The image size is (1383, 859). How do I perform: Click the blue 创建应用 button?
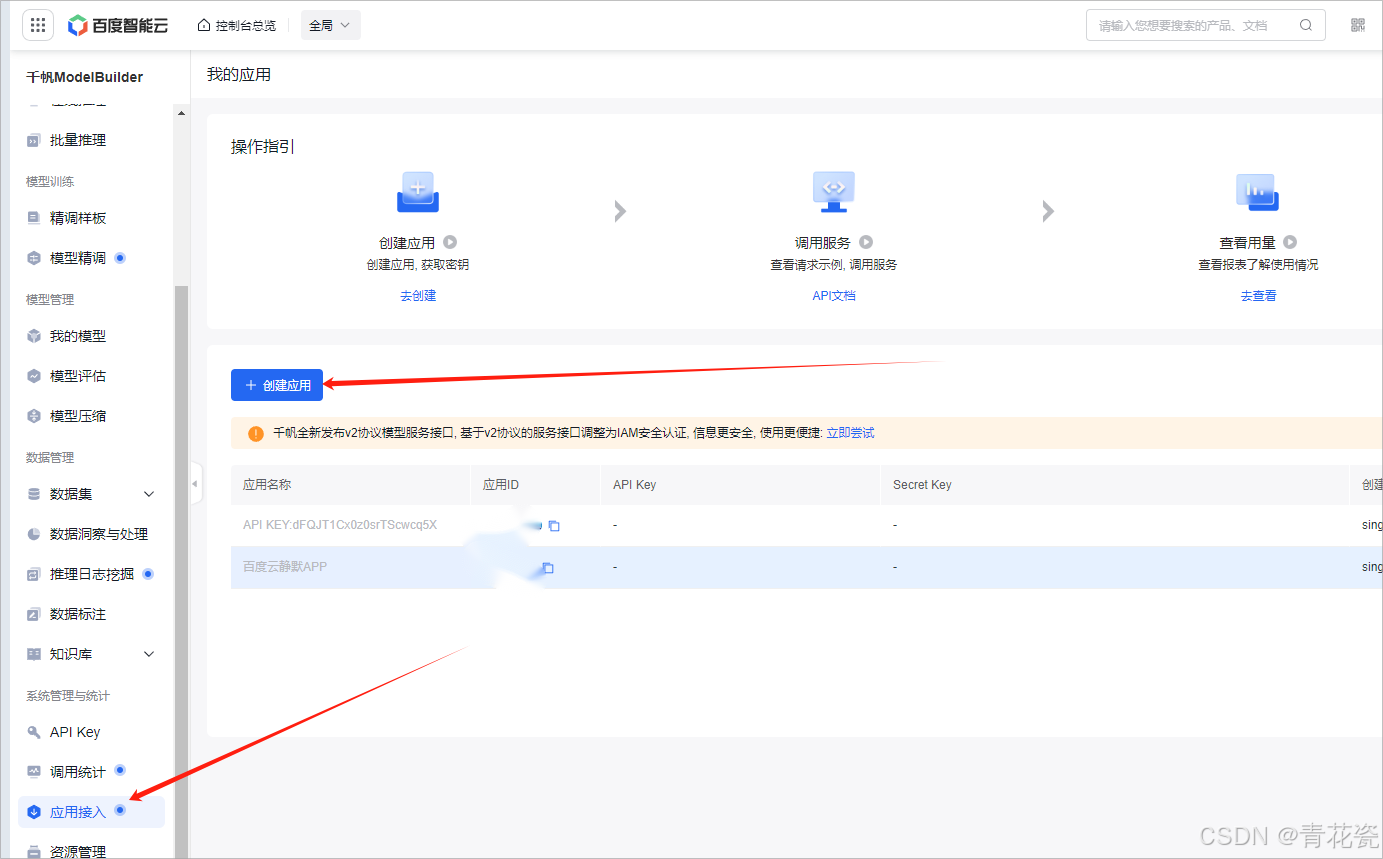pos(277,385)
